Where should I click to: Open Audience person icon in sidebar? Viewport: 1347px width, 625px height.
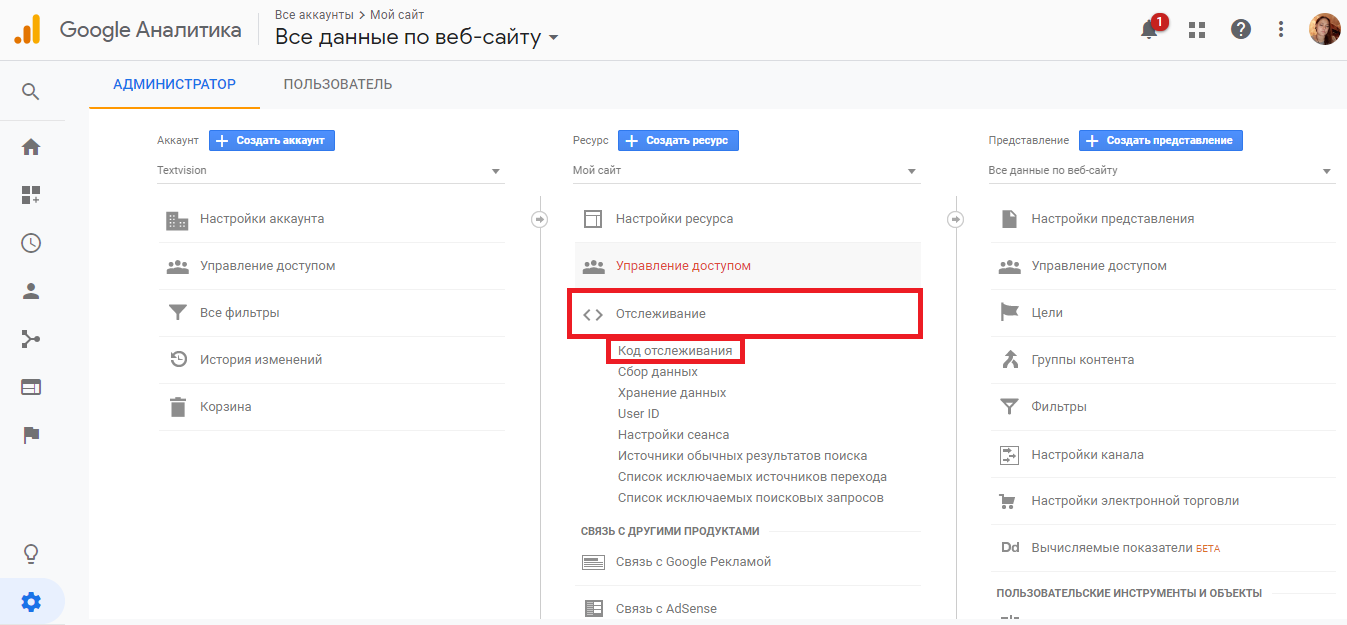31,291
